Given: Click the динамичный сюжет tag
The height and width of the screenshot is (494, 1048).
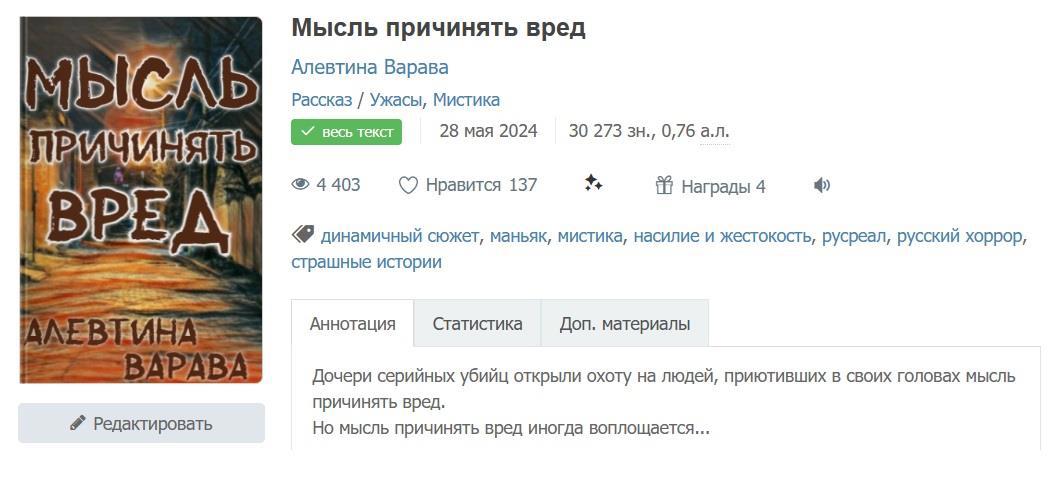Looking at the screenshot, I should point(400,236).
